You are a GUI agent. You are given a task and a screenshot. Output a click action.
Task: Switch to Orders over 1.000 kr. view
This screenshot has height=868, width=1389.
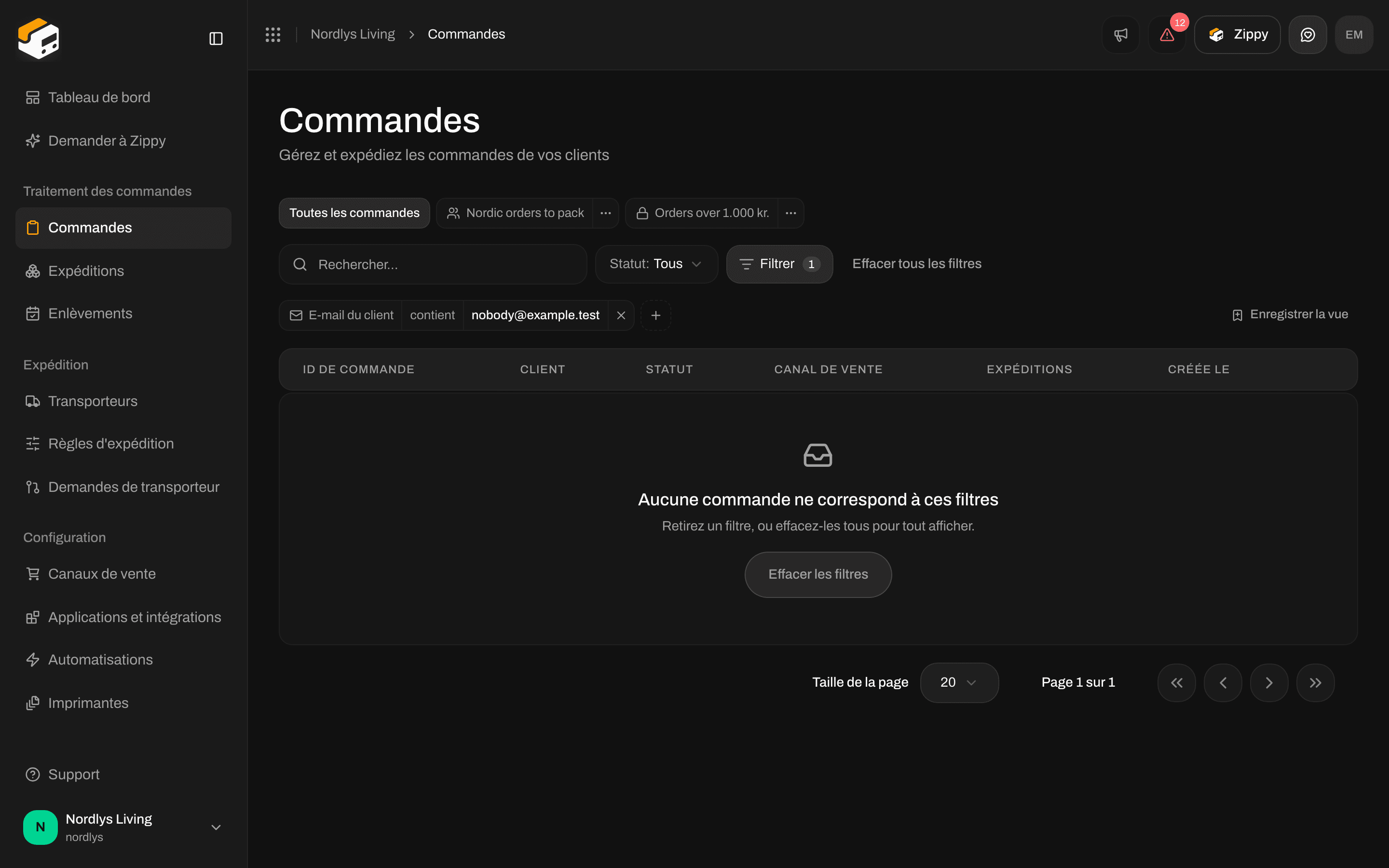point(702,213)
